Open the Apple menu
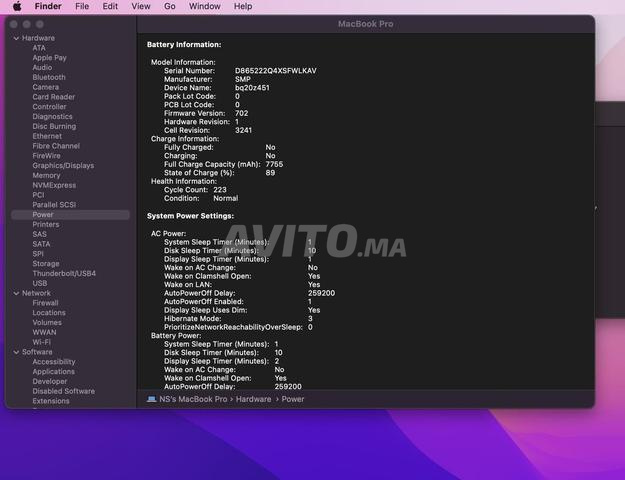The image size is (625, 480). pyautogui.click(x=17, y=6)
